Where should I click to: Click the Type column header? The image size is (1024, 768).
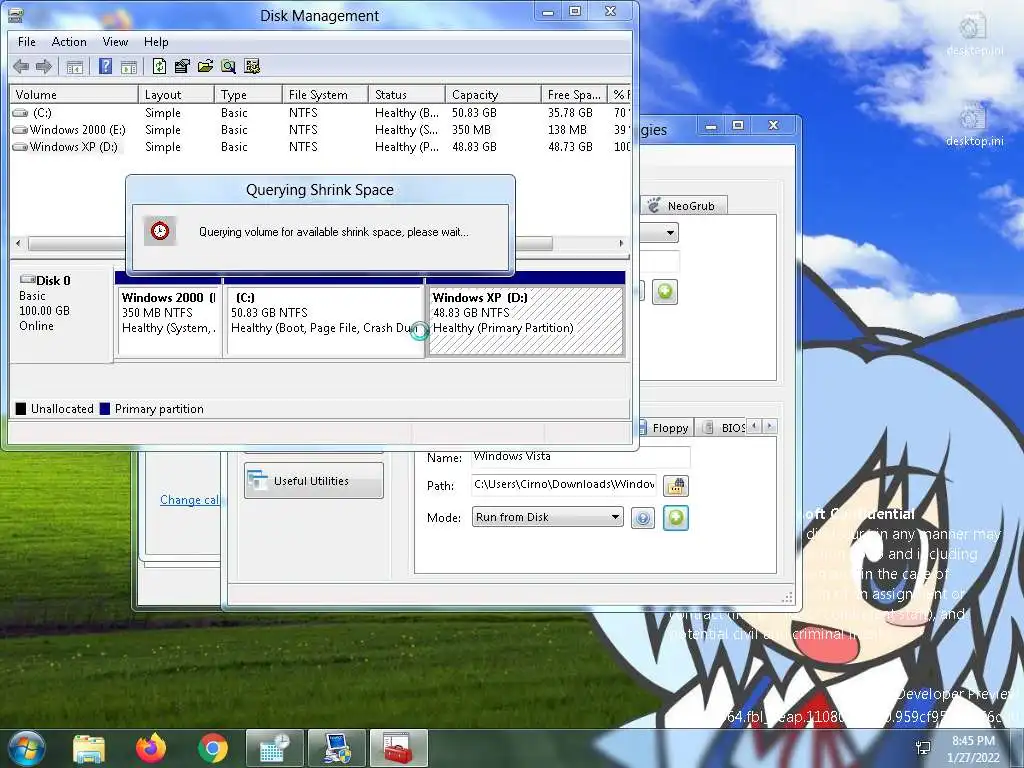(248, 95)
